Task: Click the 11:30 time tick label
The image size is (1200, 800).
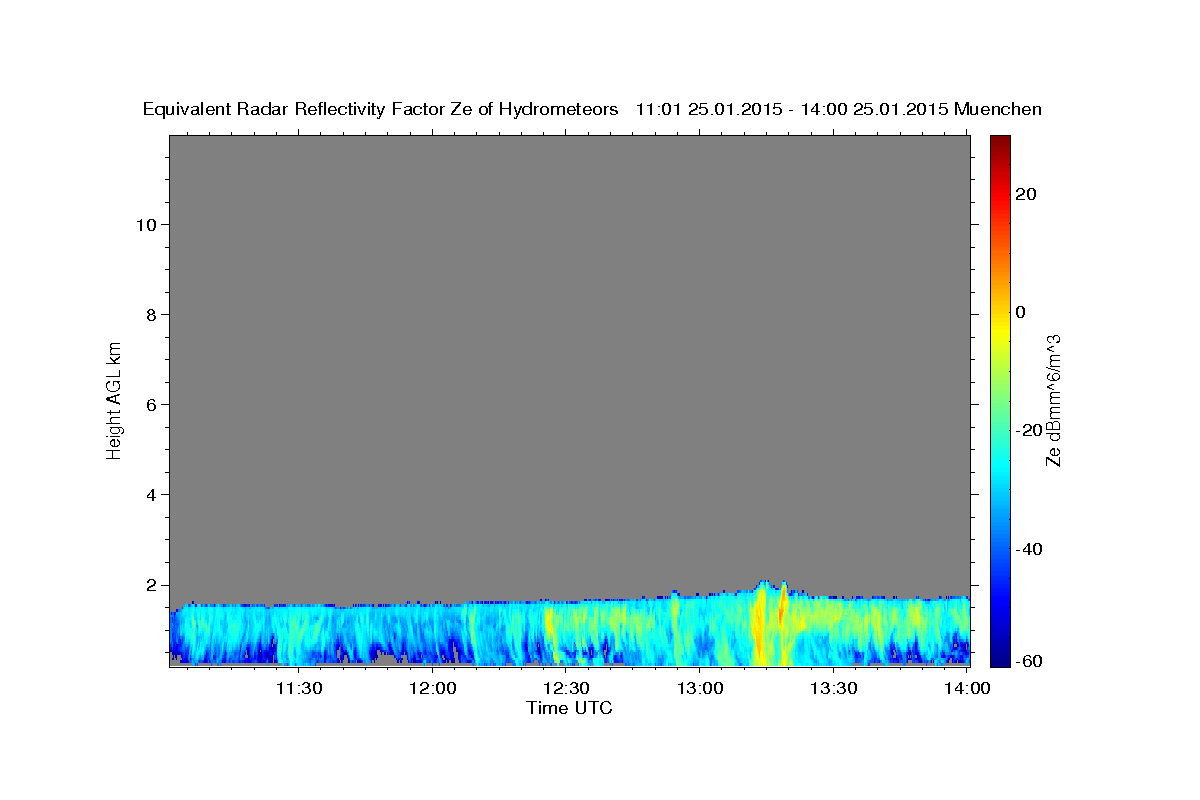Action: tap(299, 688)
